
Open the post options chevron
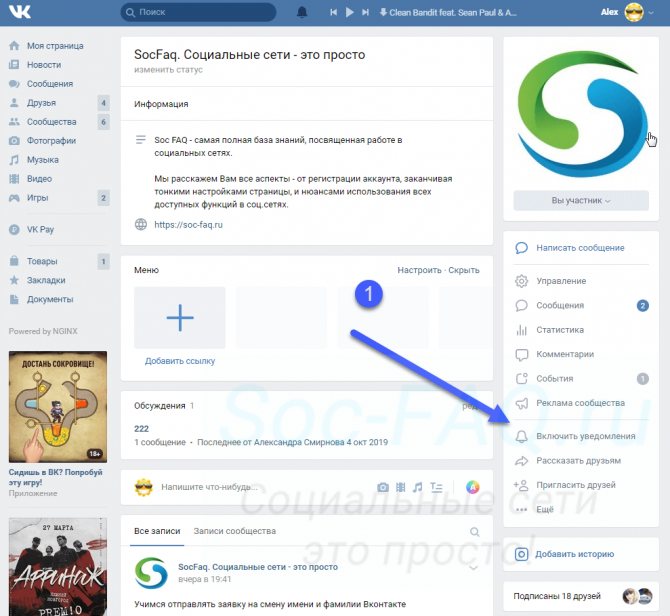(x=473, y=568)
